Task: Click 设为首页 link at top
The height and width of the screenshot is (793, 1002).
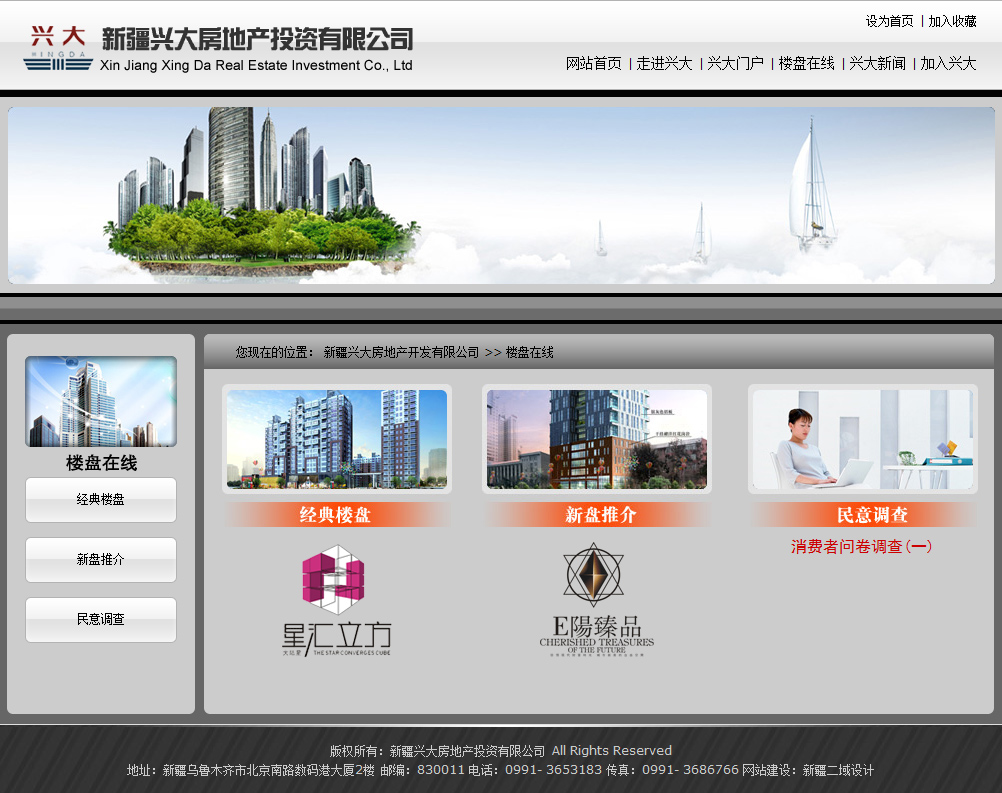Action: [889, 21]
